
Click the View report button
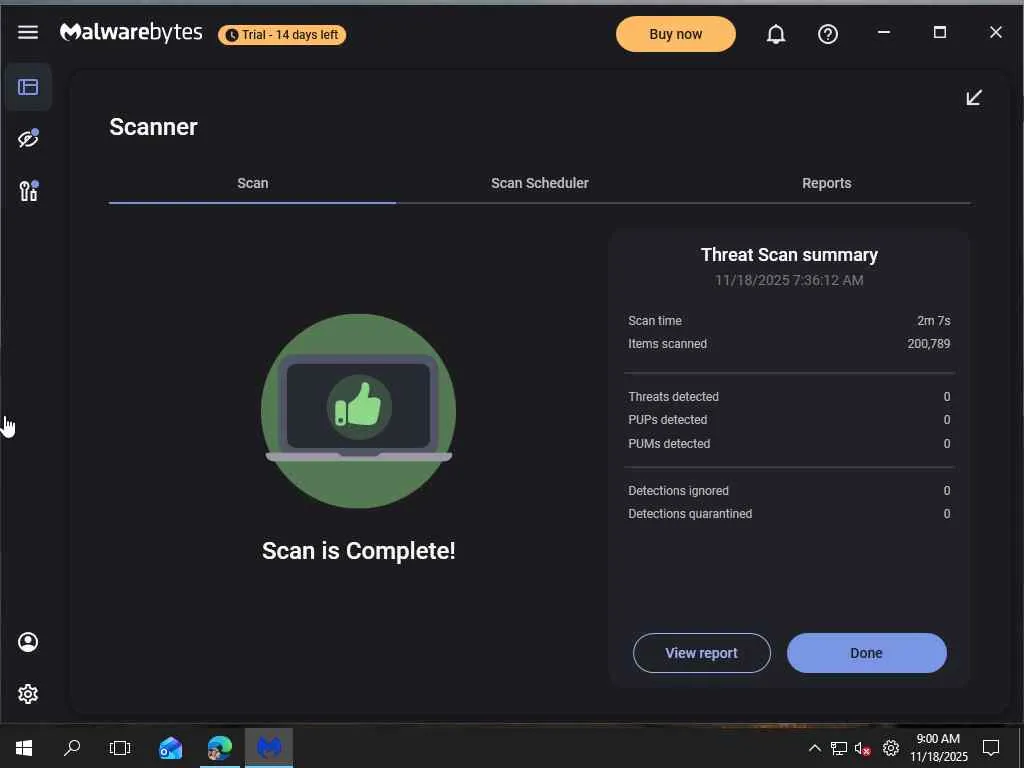pyautogui.click(x=701, y=653)
